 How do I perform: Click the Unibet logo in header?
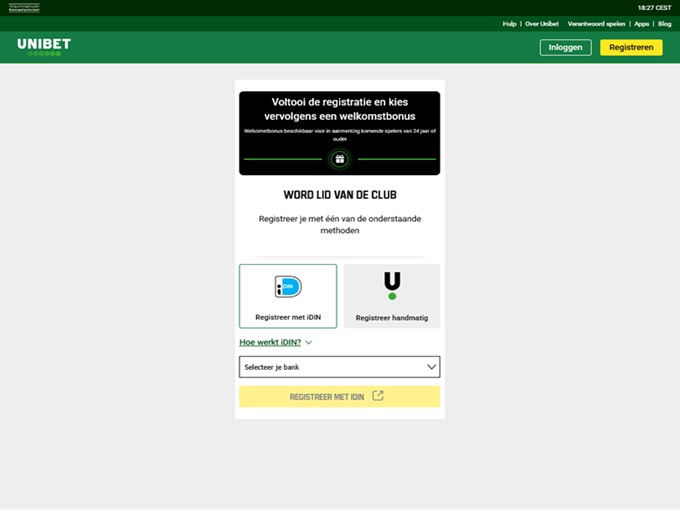tap(43, 46)
